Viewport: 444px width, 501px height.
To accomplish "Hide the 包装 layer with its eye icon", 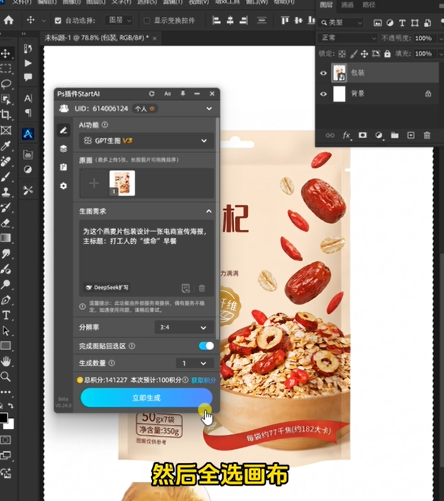I will pyautogui.click(x=323, y=73).
